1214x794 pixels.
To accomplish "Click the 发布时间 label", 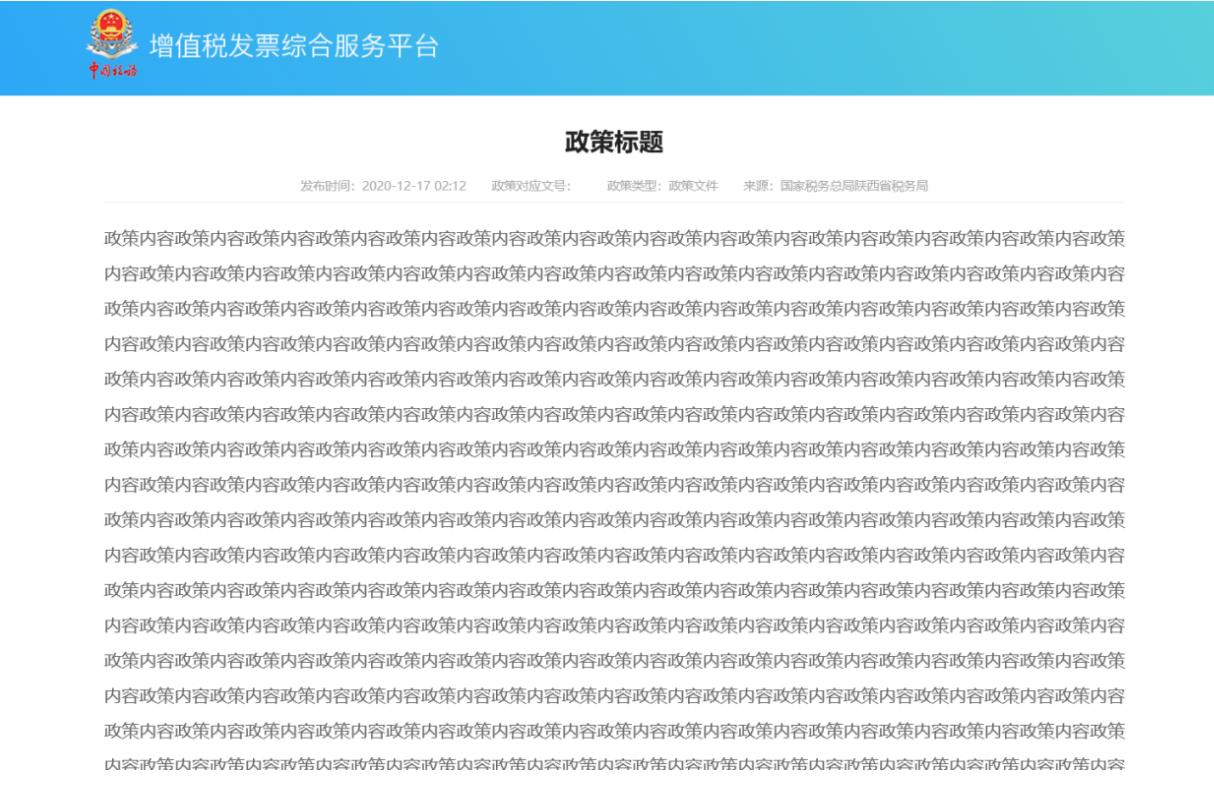I will 326,186.
